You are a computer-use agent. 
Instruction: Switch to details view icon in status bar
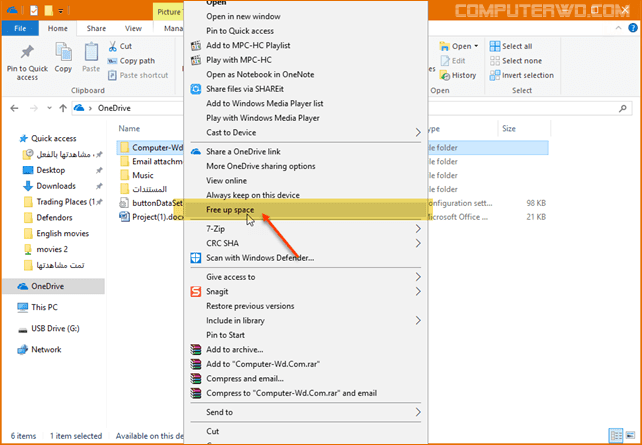point(616,436)
